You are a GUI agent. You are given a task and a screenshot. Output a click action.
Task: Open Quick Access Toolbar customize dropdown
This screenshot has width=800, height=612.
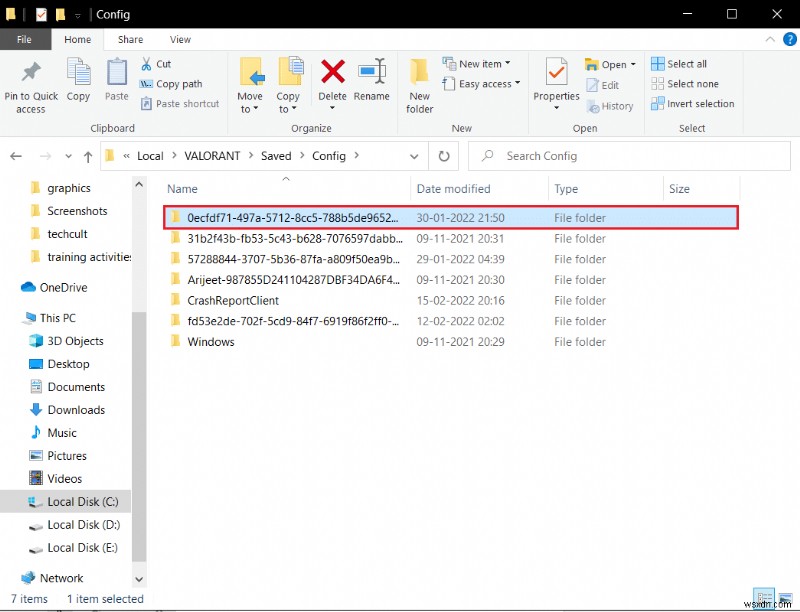pos(78,16)
